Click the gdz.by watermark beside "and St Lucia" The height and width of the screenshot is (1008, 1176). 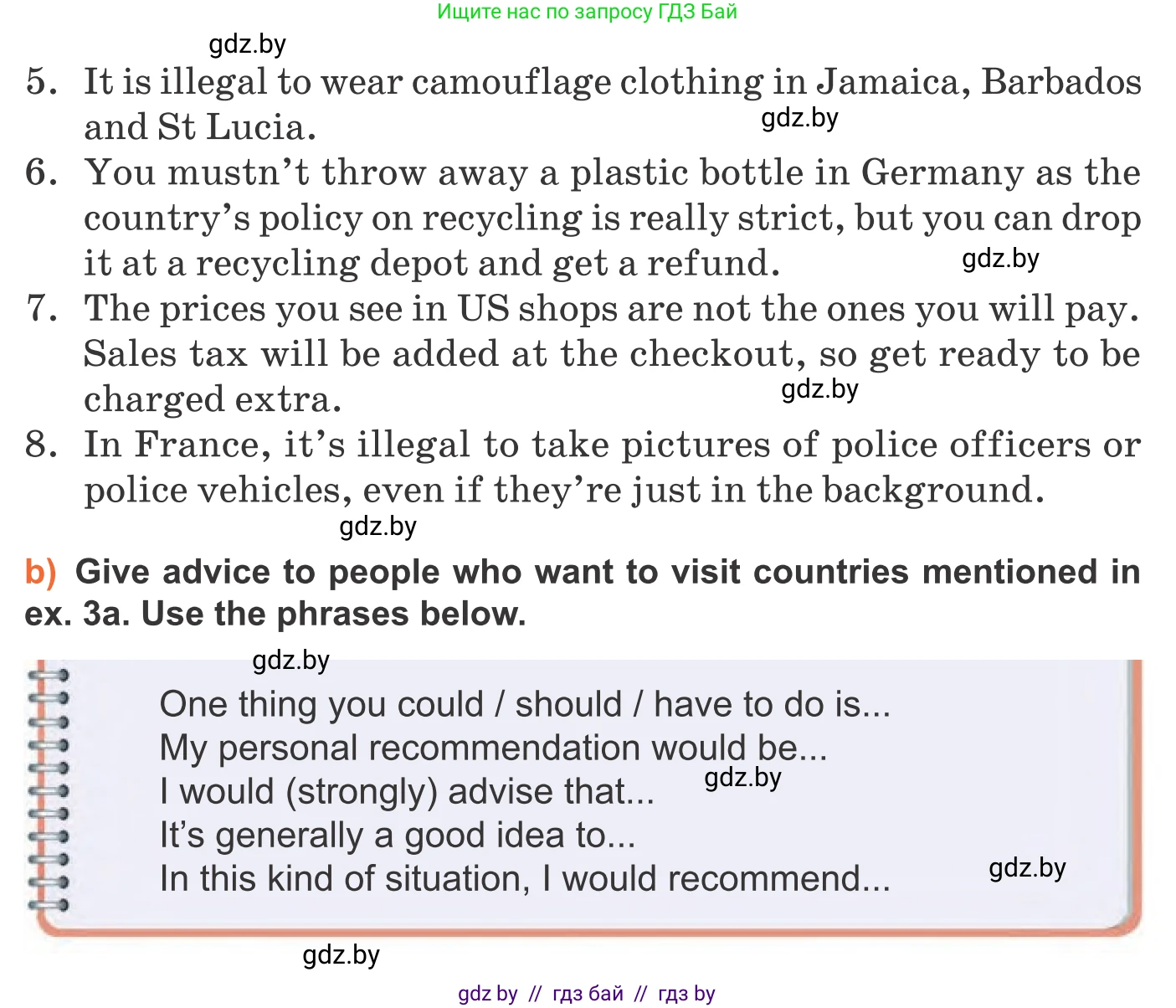pos(799,118)
